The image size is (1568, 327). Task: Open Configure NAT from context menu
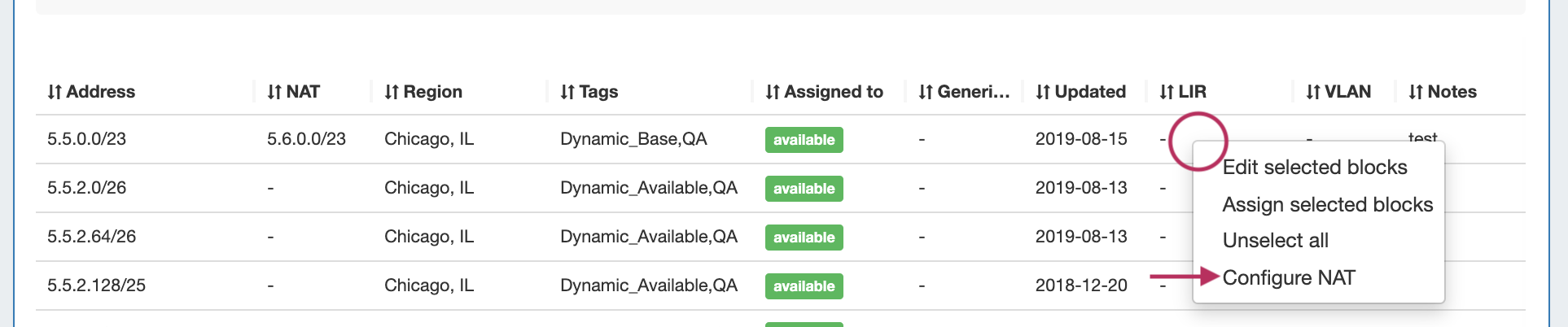(1289, 278)
